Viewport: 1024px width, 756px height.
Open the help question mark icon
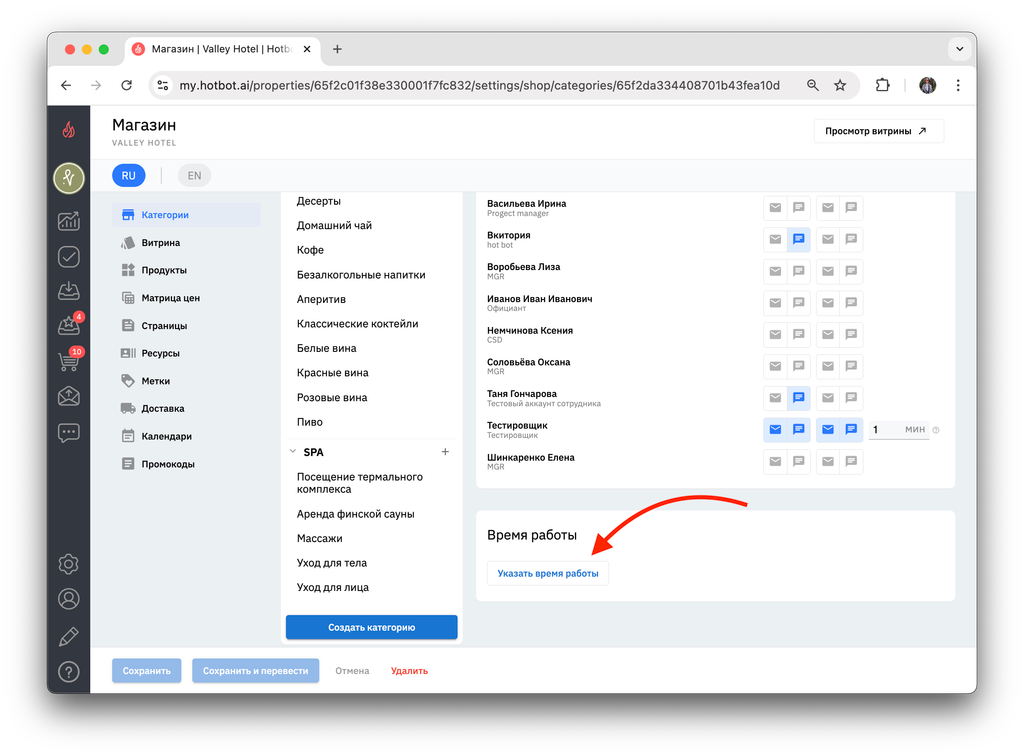pyautogui.click(x=69, y=672)
